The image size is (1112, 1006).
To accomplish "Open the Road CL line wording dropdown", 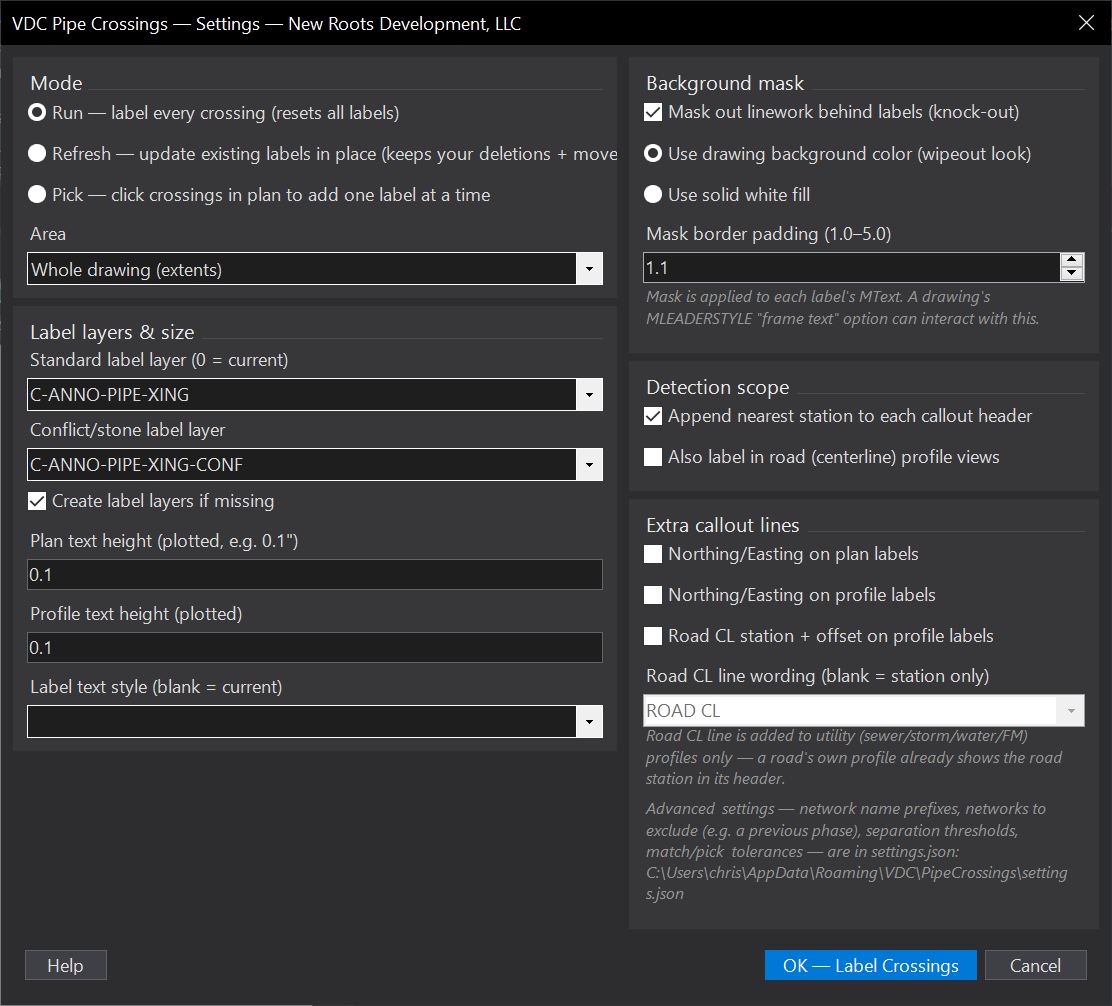I will coord(864,710).
